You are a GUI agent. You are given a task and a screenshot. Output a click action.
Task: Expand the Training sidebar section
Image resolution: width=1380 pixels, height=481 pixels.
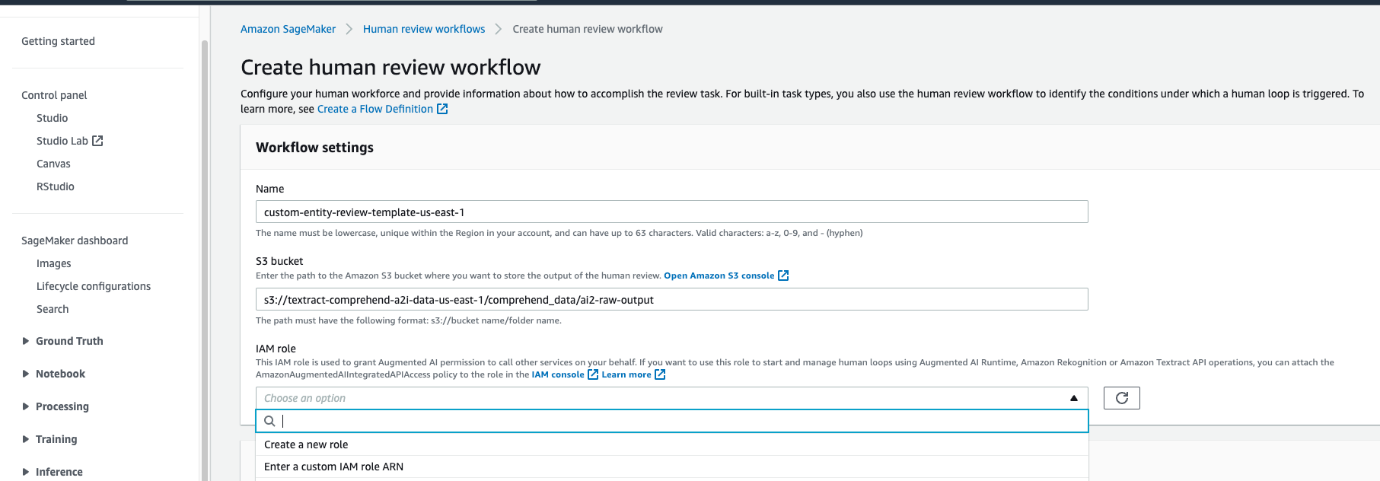pyautogui.click(x=26, y=440)
